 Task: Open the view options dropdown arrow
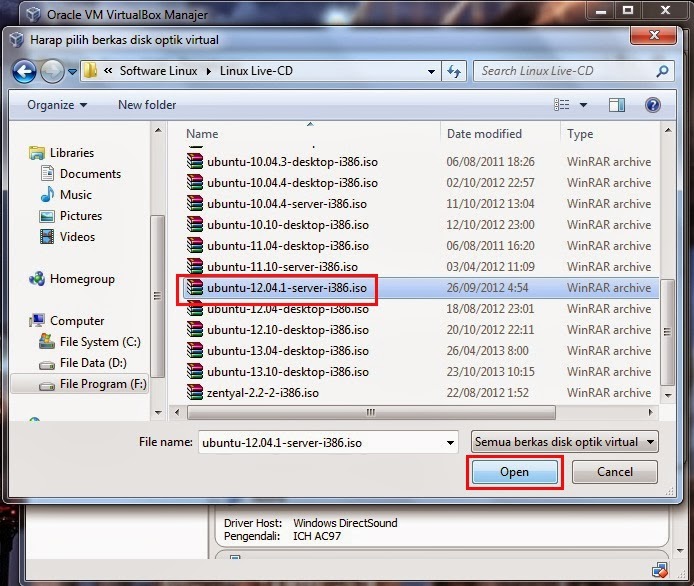point(583,105)
